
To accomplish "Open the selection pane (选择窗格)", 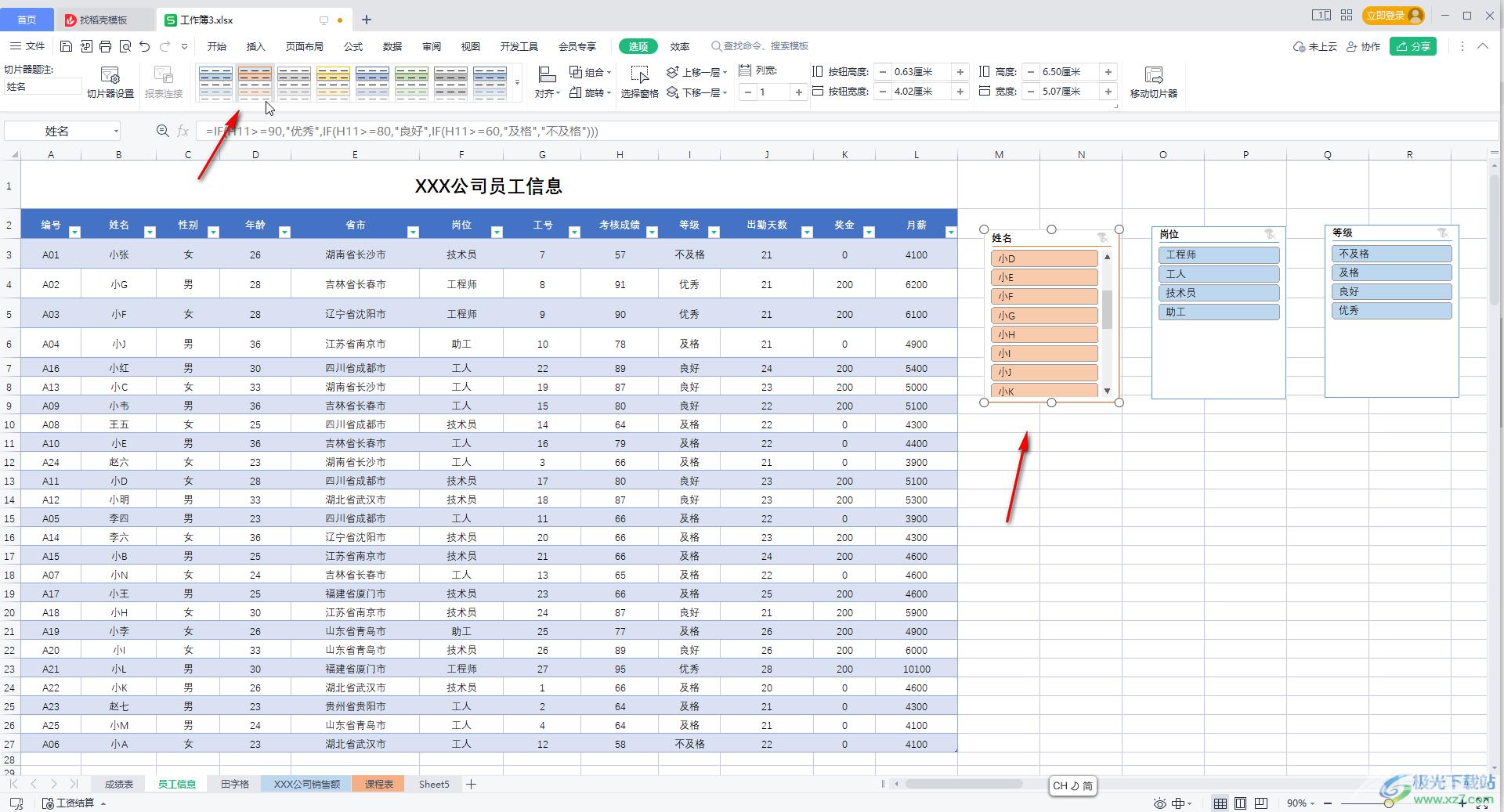I will (x=639, y=82).
